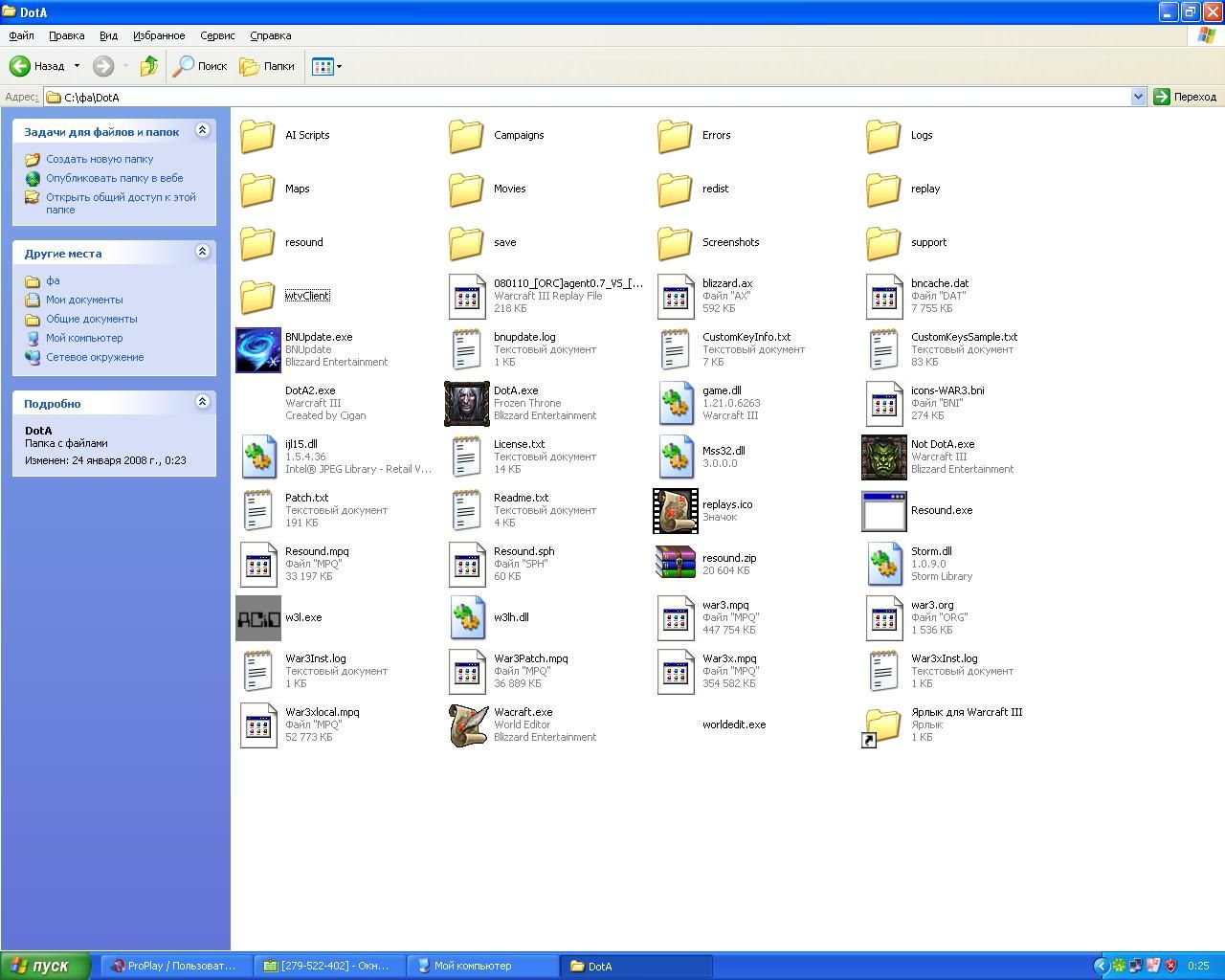Viewport: 1225px width, 980px height.
Task: Select the Patch.txt document icon
Action: click(x=258, y=510)
